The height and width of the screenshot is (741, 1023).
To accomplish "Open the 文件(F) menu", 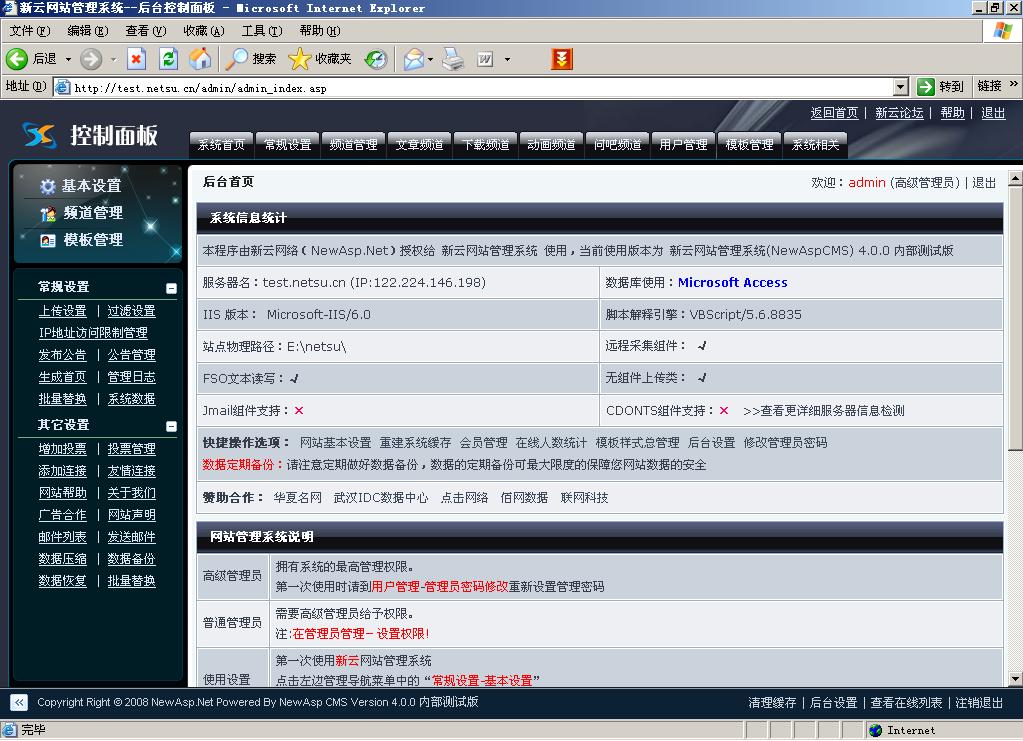I will point(29,31).
